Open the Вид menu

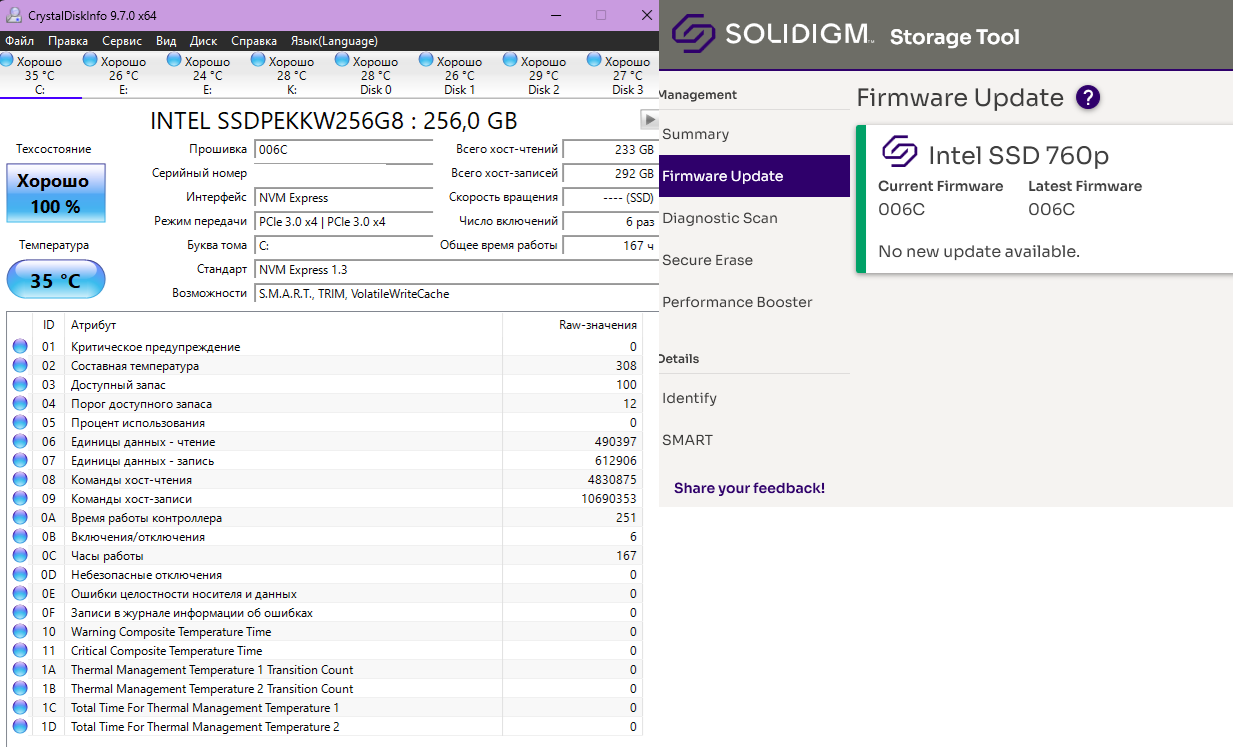(166, 41)
